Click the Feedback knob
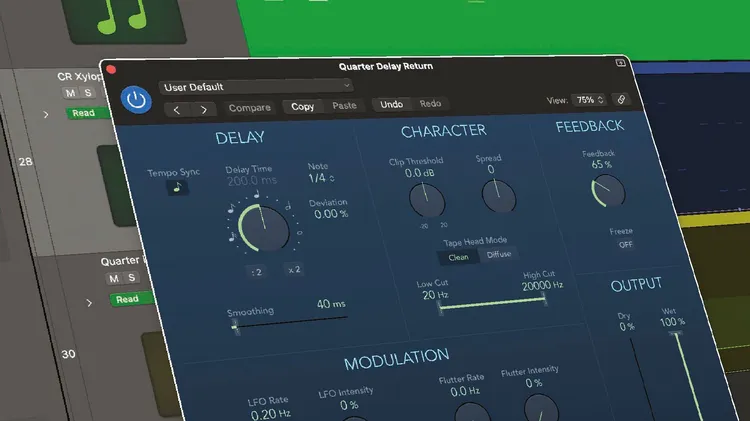The height and width of the screenshot is (421, 750). (608, 190)
